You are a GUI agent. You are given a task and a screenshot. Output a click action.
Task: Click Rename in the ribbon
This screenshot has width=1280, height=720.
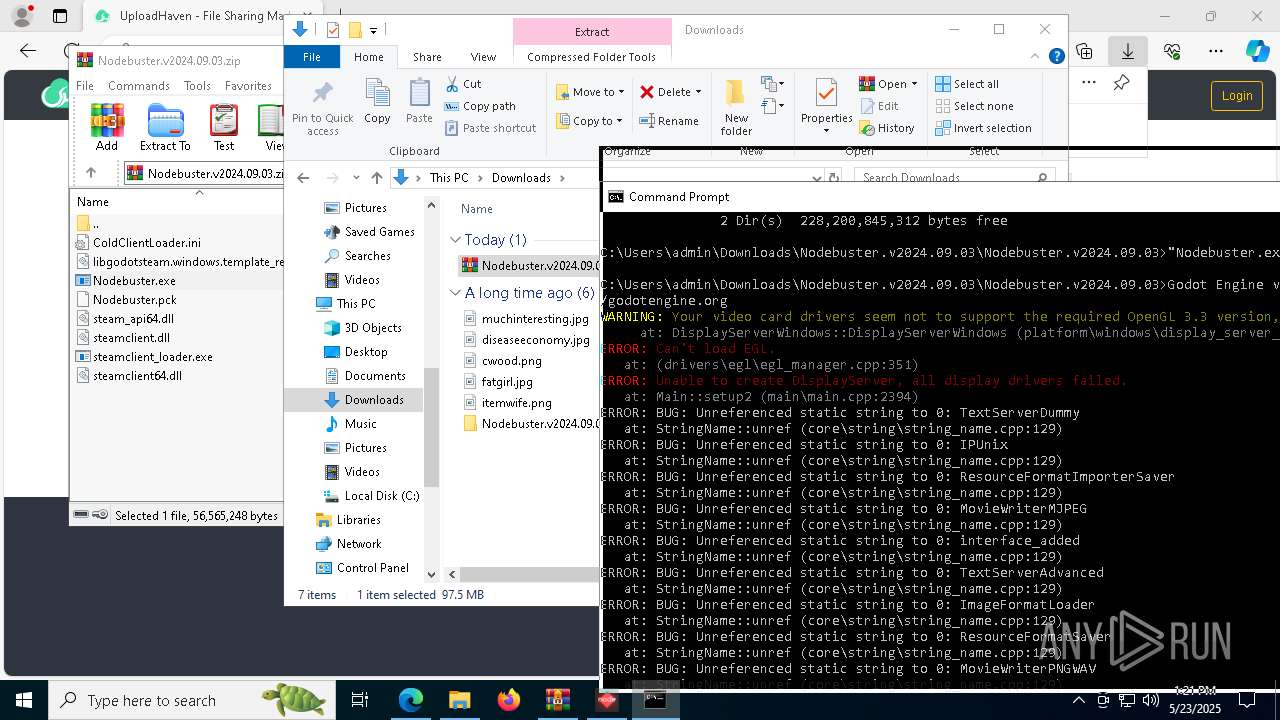pos(669,121)
